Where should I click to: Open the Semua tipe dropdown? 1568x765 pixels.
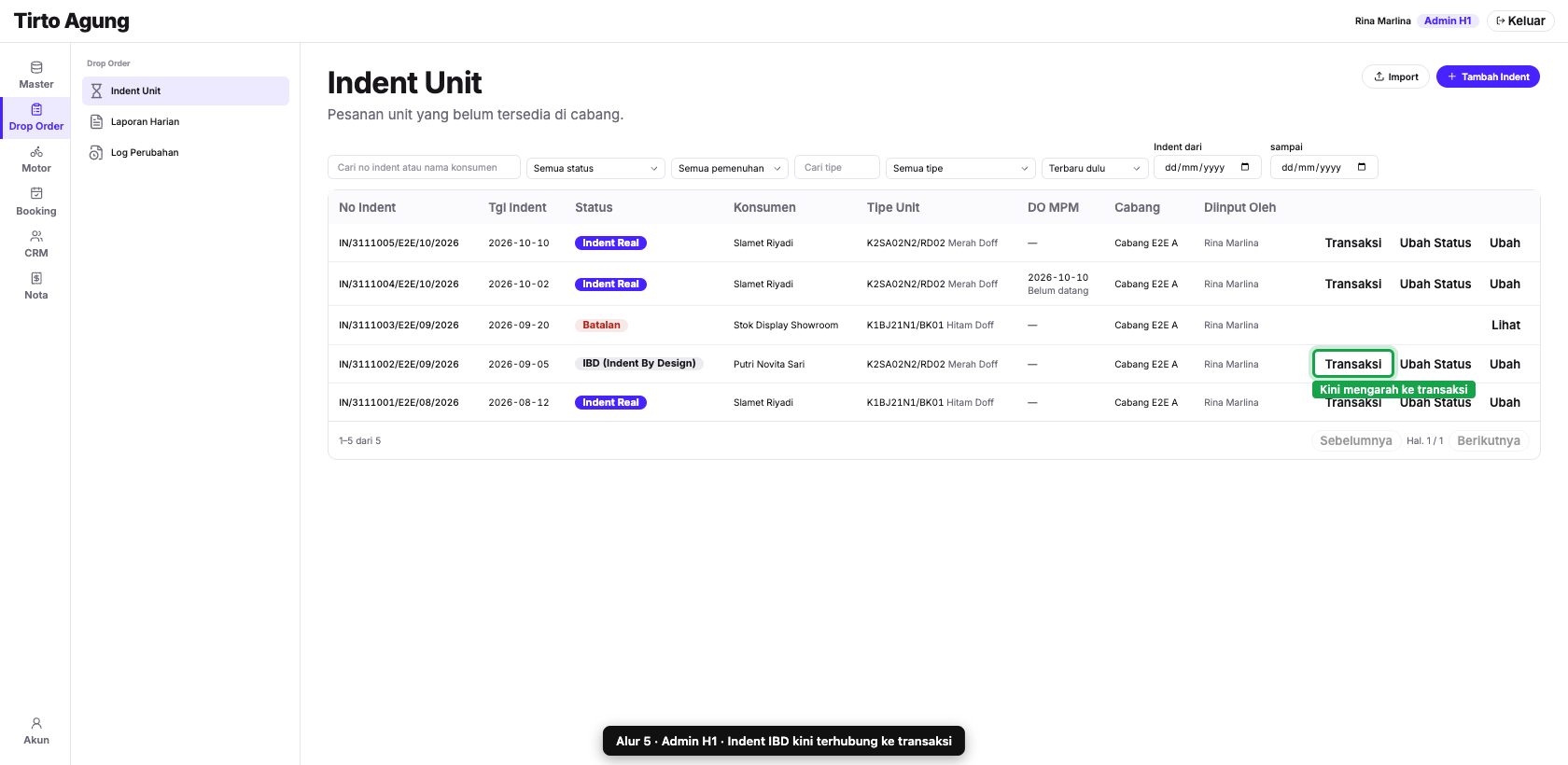(x=960, y=168)
